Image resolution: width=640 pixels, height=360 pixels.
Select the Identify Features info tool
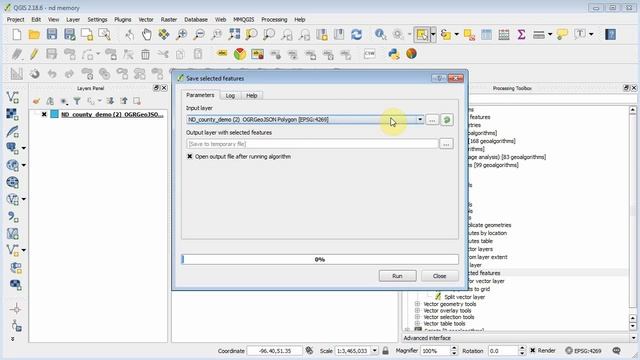[x=380, y=35]
